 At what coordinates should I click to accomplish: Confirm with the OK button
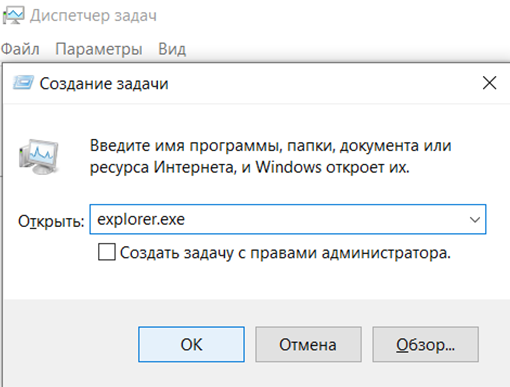pos(191,344)
